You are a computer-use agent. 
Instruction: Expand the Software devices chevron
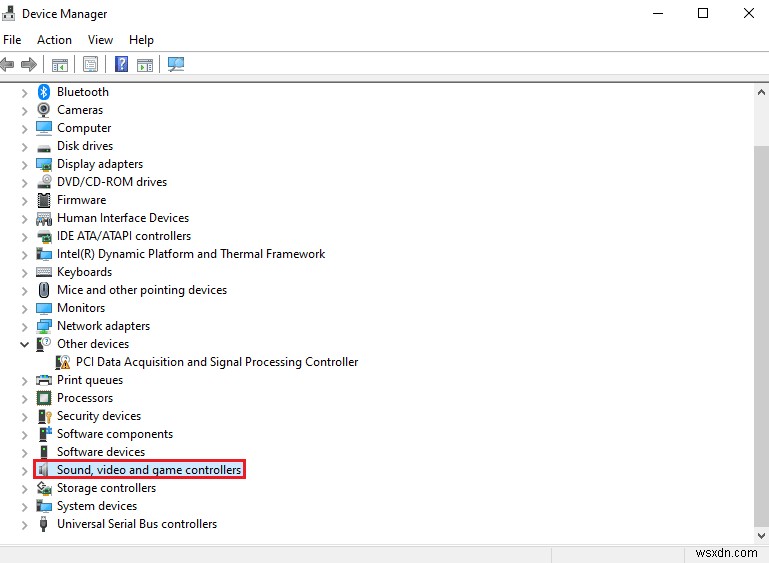click(x=24, y=453)
